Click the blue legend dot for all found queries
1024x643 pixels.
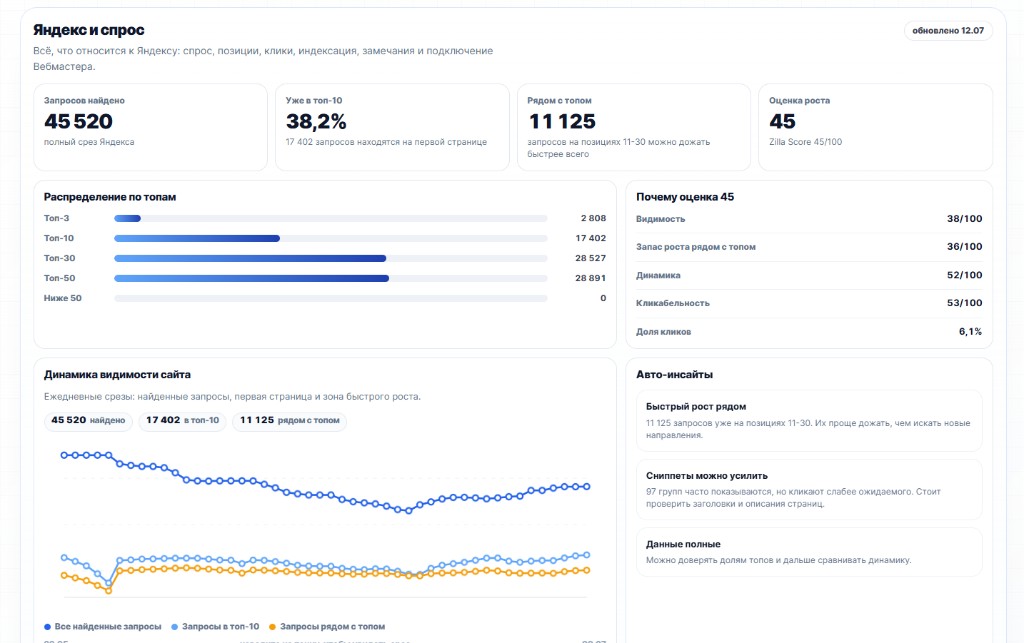47,627
